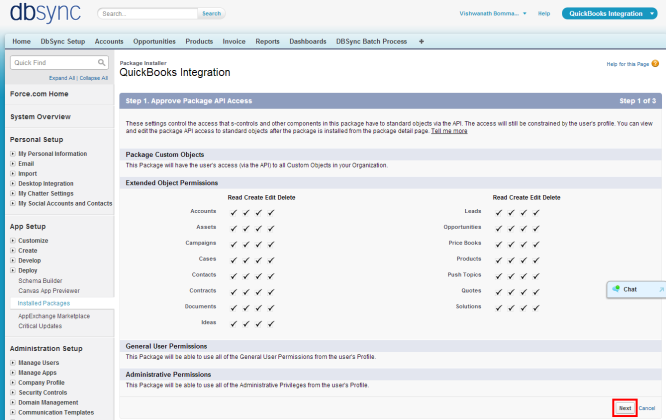The image size is (666, 420).
Task: Click the magnifier icon in Quick Find
Action: (102, 62)
